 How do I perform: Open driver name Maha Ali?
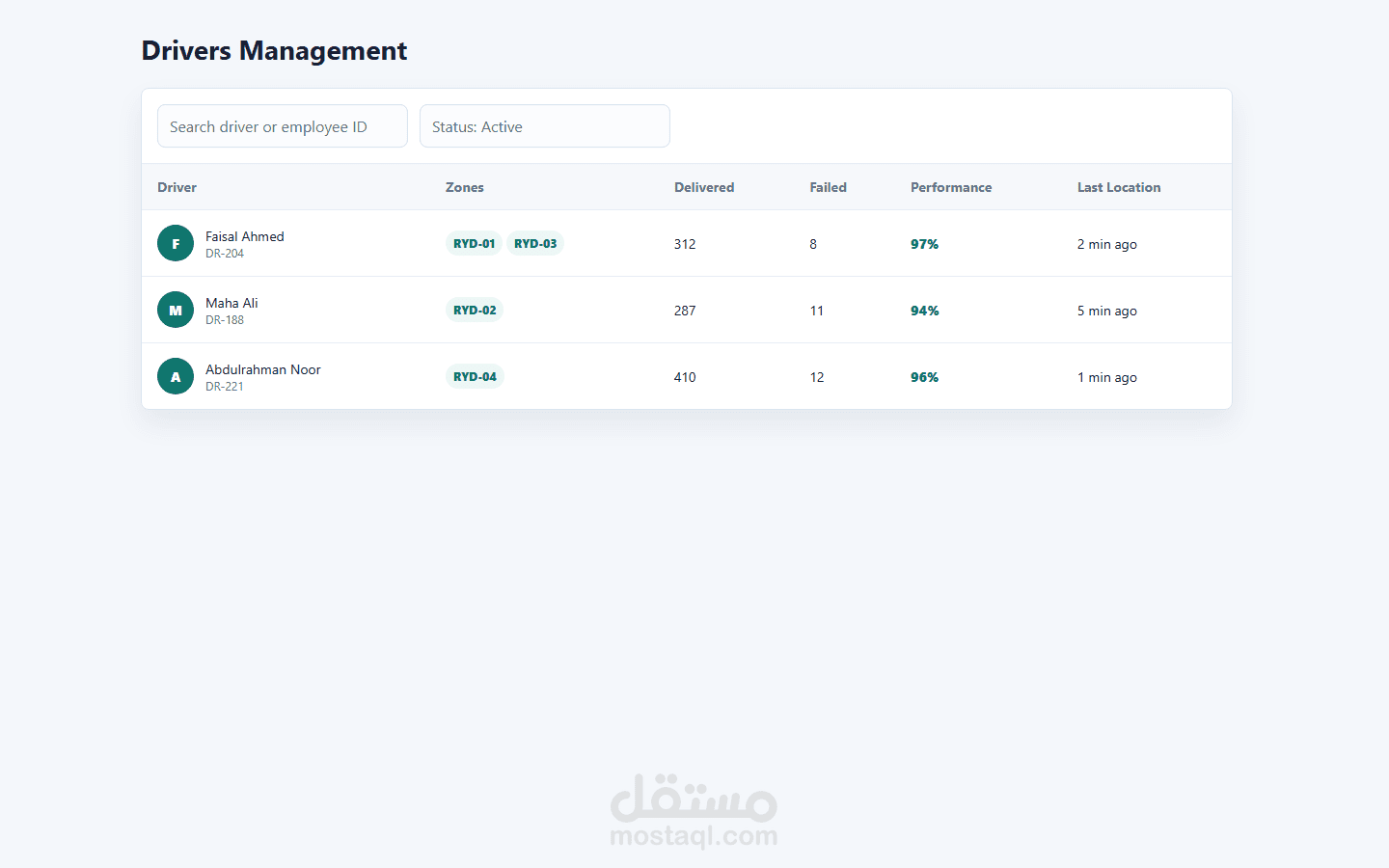(231, 303)
